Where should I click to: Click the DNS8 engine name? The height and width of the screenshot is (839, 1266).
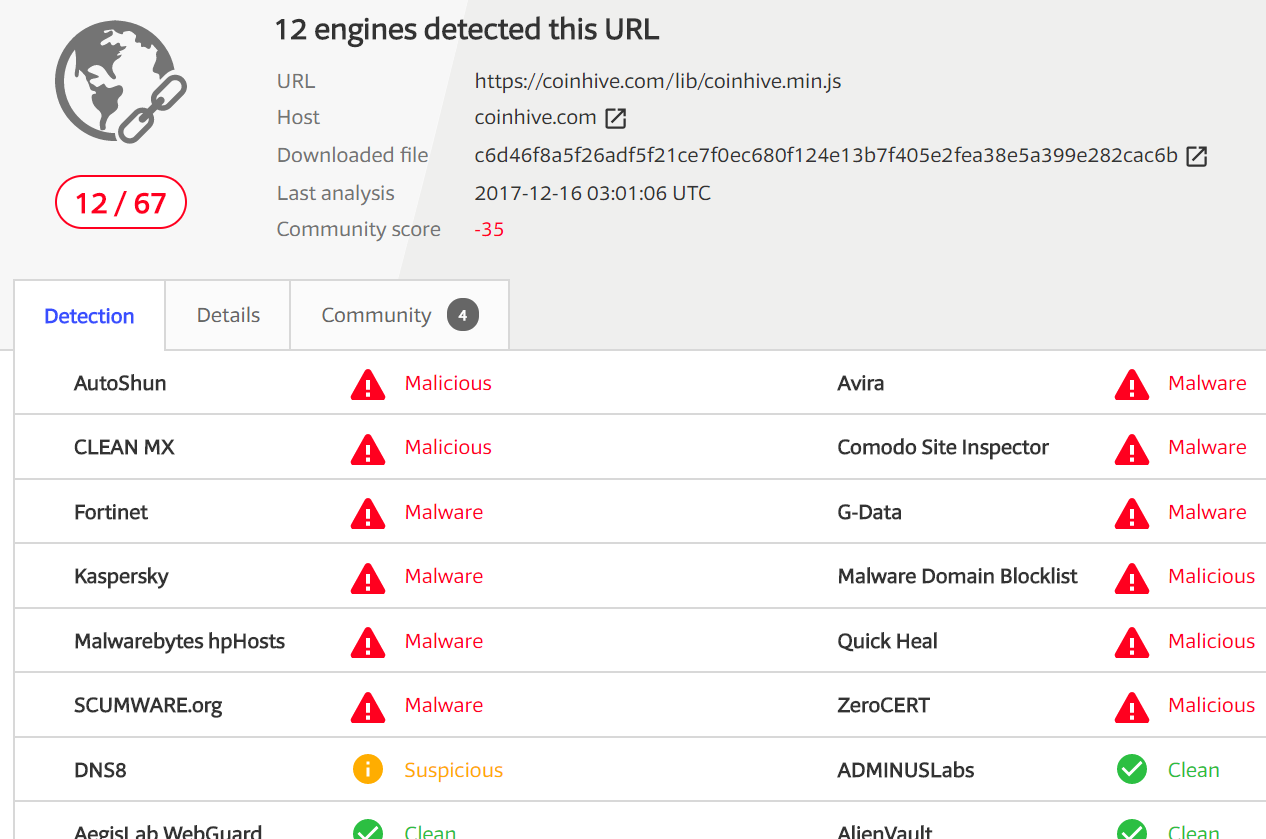[100, 770]
